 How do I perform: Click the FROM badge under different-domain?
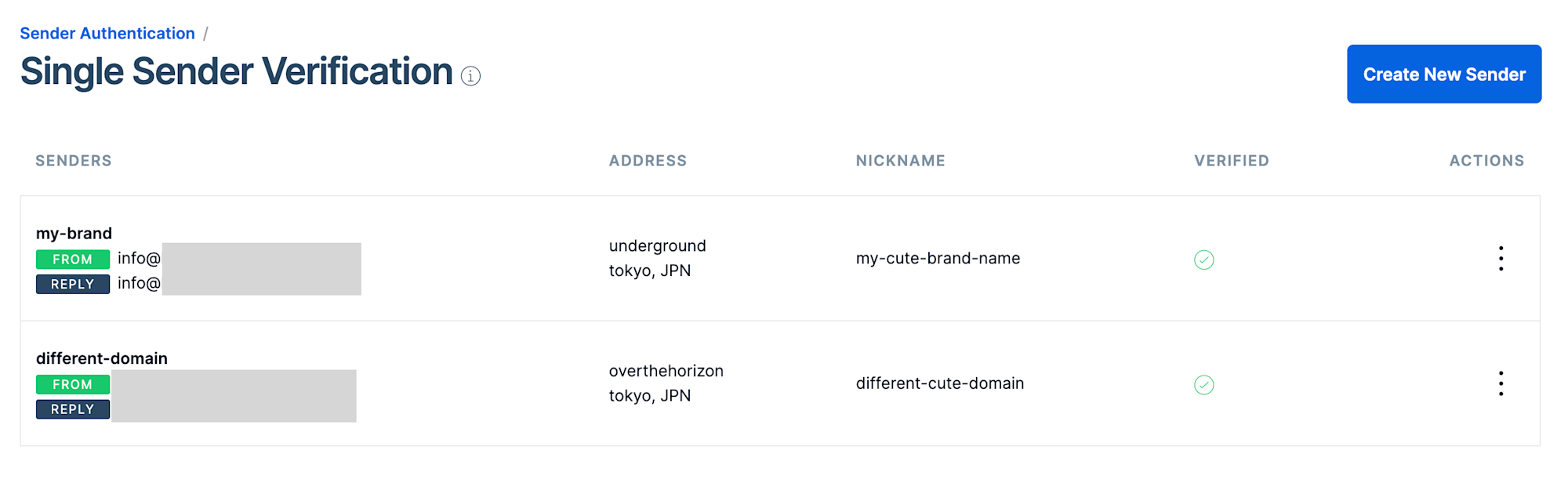click(73, 385)
